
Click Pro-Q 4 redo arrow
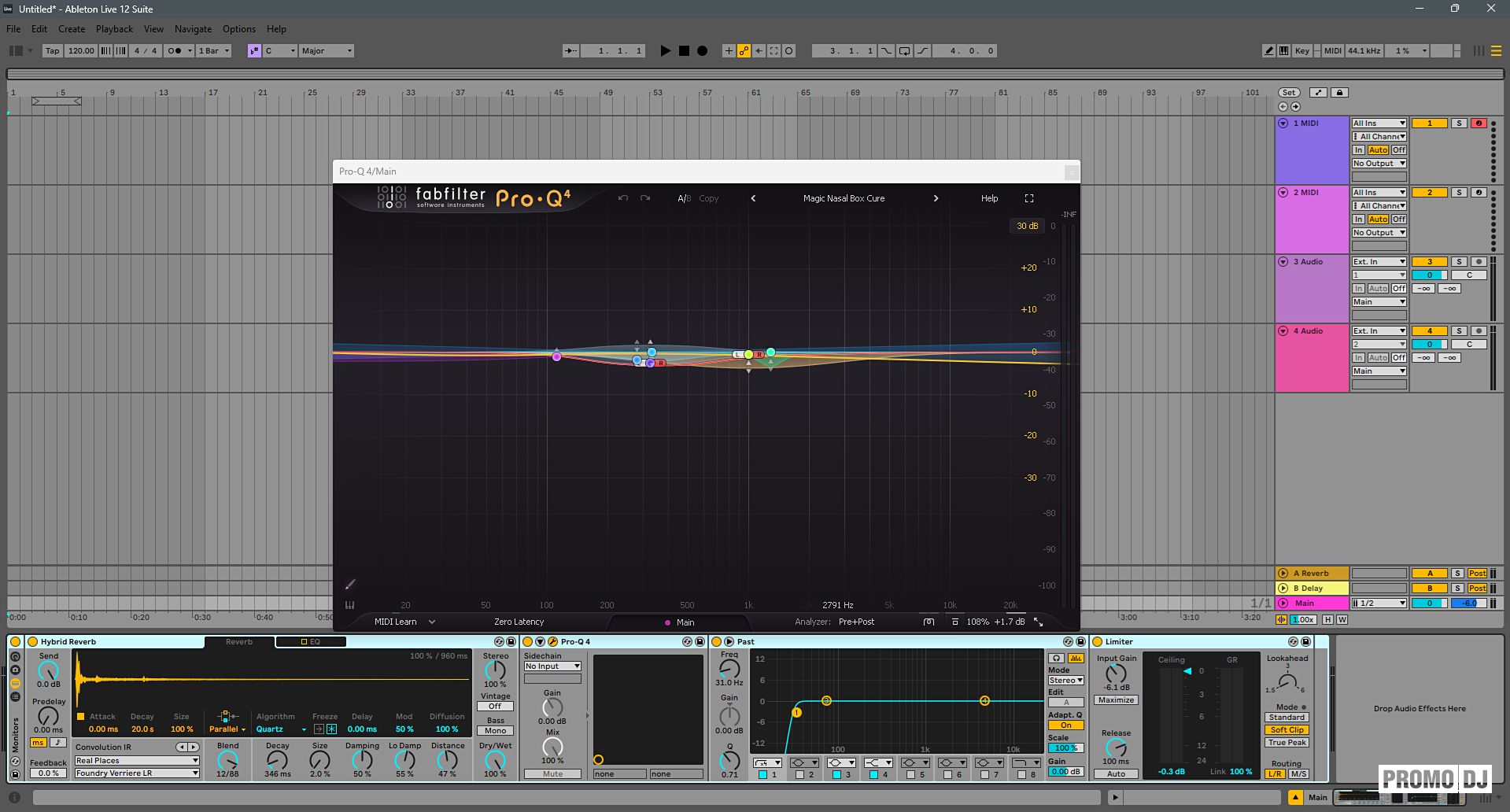pyautogui.click(x=645, y=198)
